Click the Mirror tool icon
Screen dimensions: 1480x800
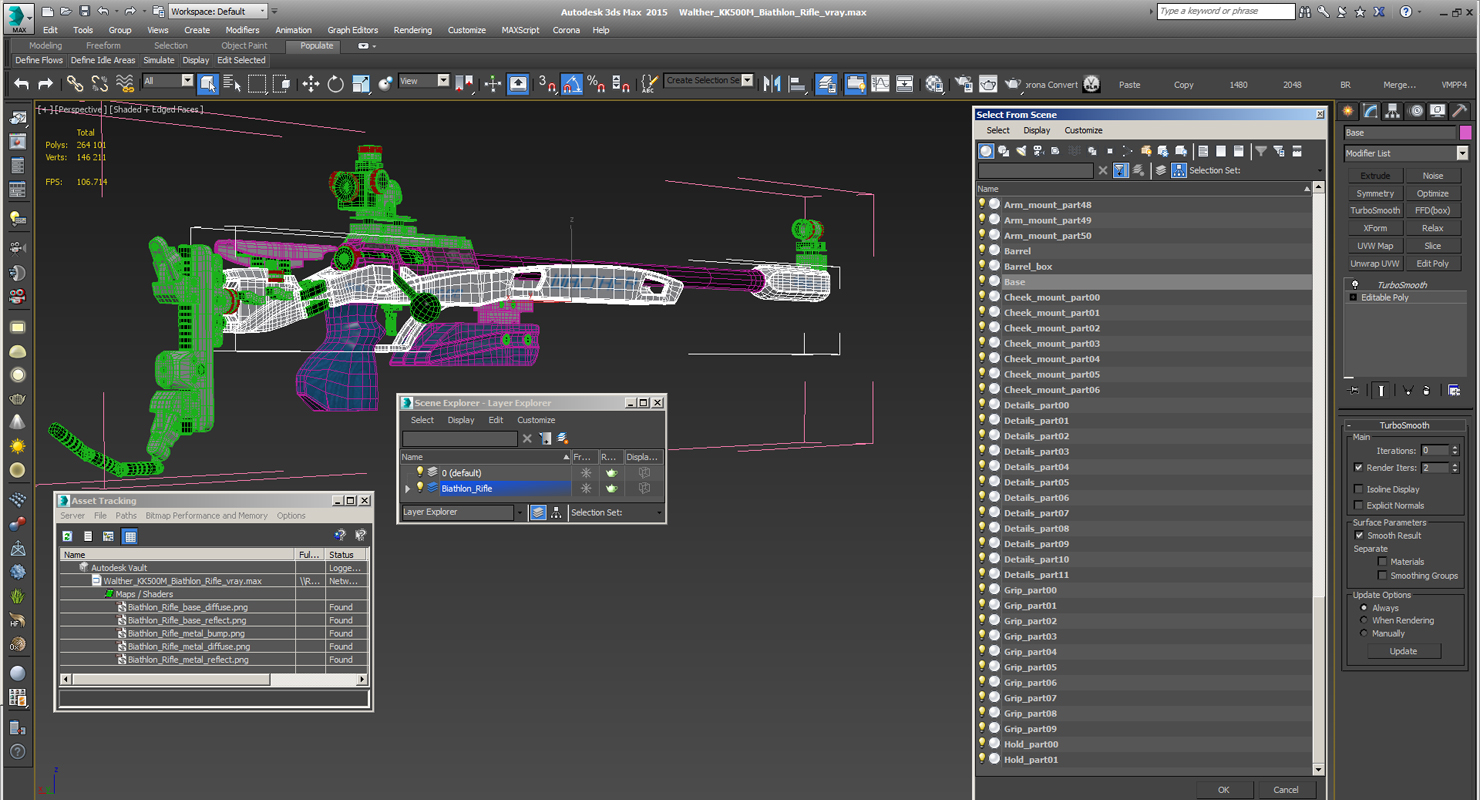(772, 84)
